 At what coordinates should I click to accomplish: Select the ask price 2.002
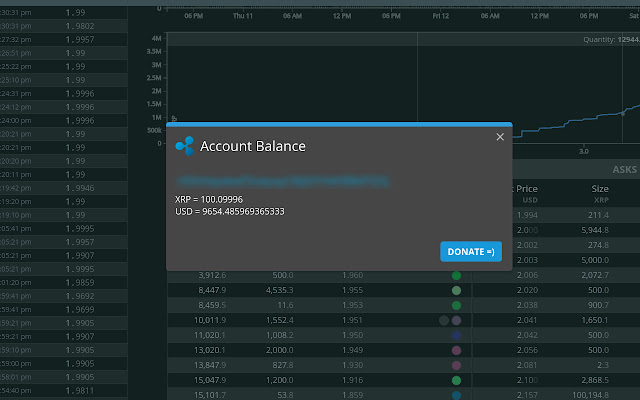click(x=527, y=245)
